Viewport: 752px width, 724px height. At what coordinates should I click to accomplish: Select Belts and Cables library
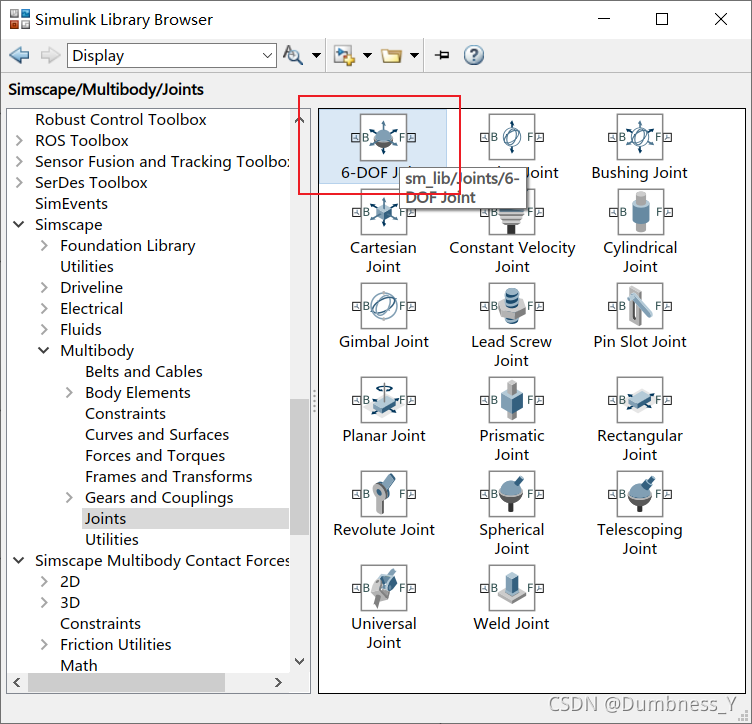coord(144,372)
